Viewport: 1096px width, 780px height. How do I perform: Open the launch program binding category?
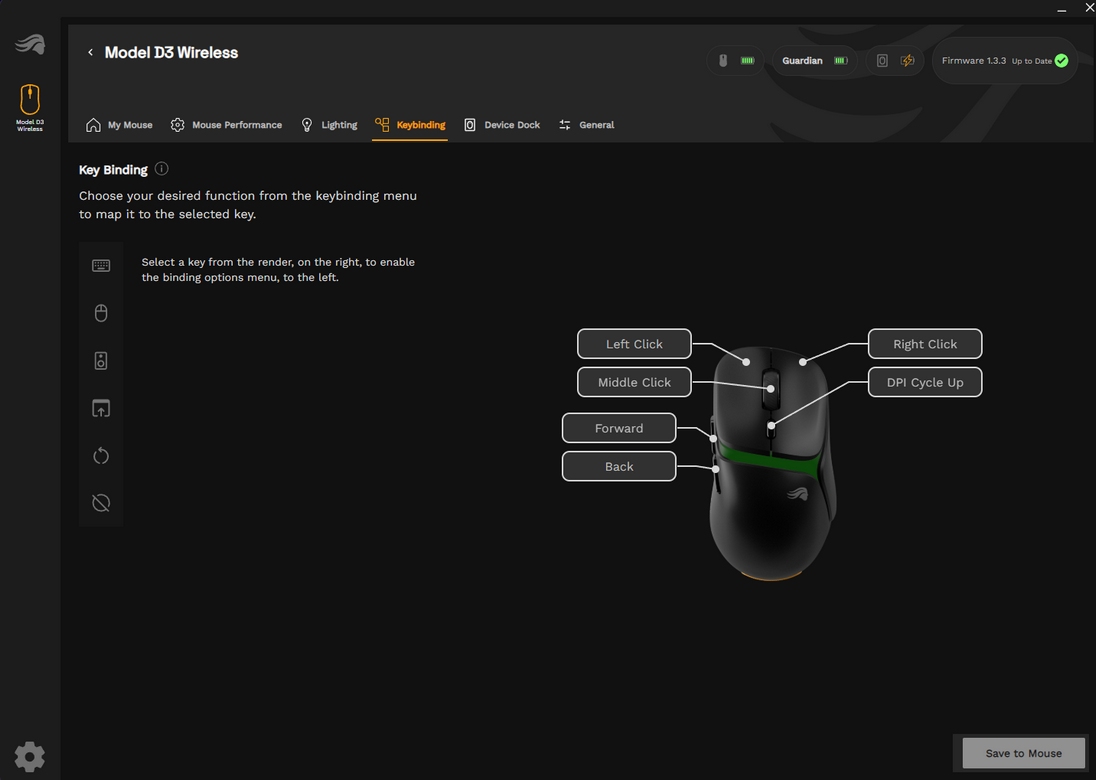click(x=101, y=408)
